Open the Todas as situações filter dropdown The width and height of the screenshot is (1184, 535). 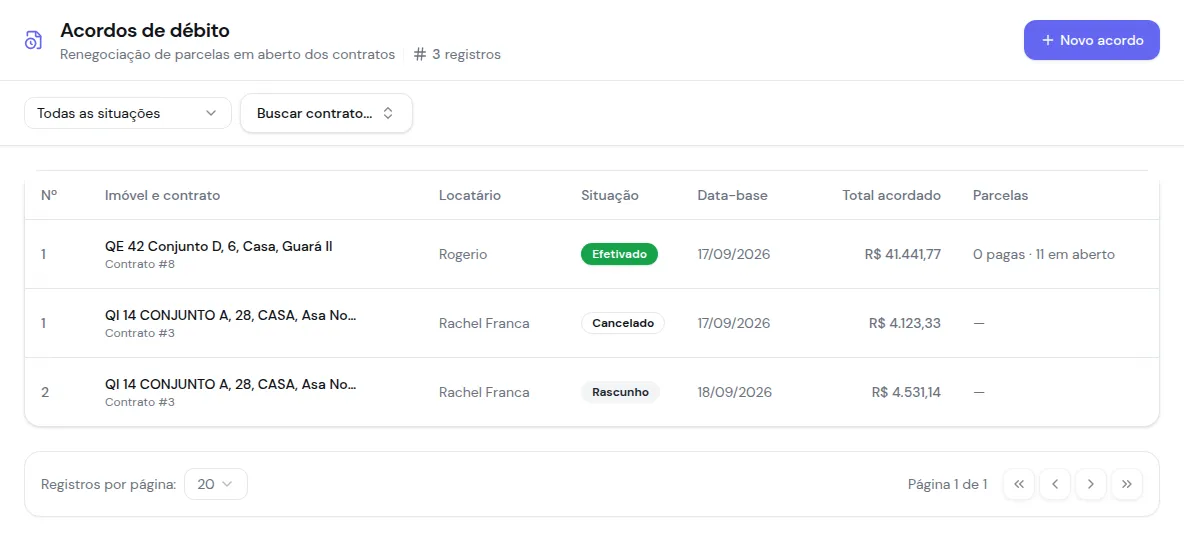pyautogui.click(x=128, y=113)
